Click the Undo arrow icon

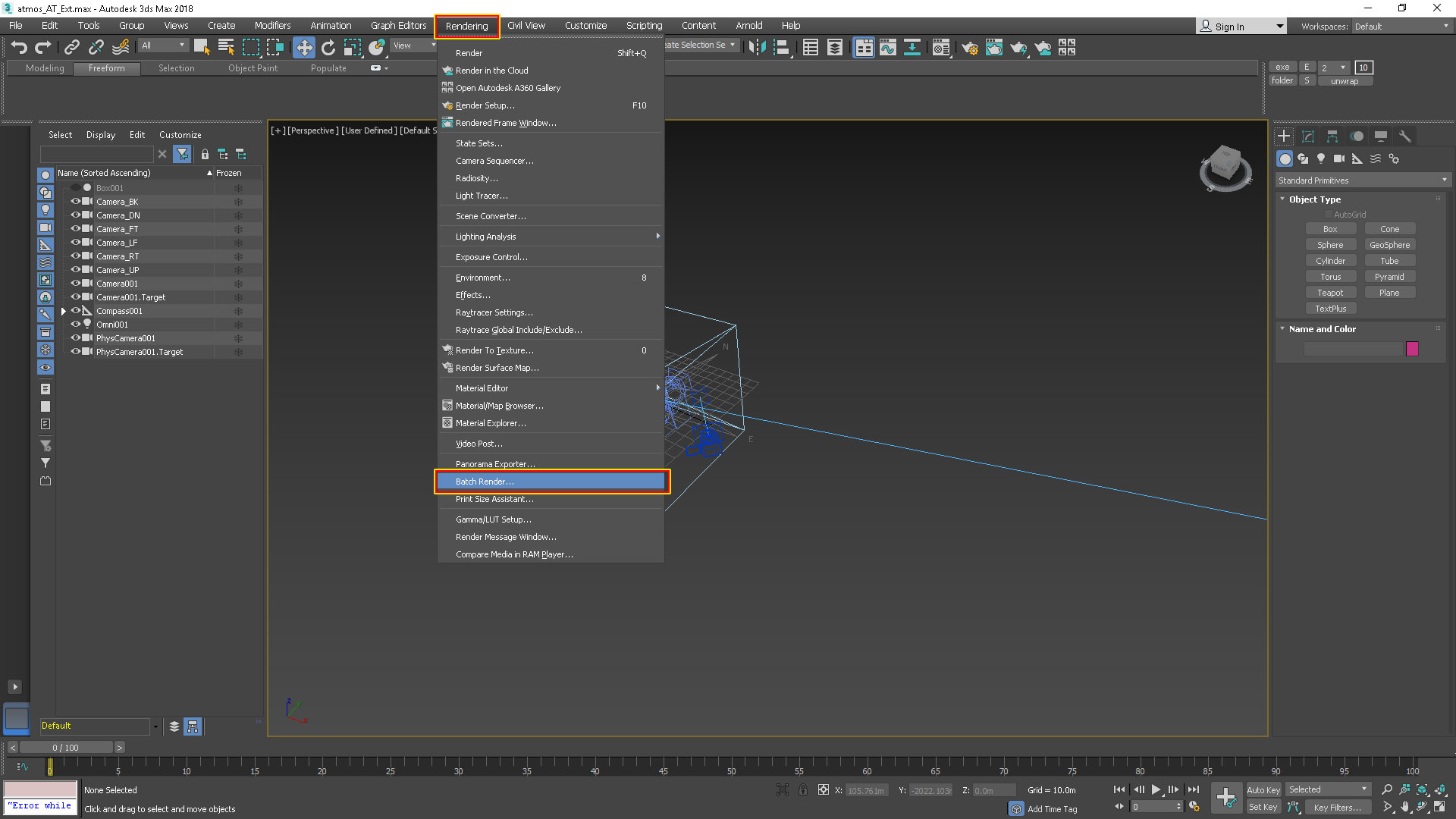point(18,47)
